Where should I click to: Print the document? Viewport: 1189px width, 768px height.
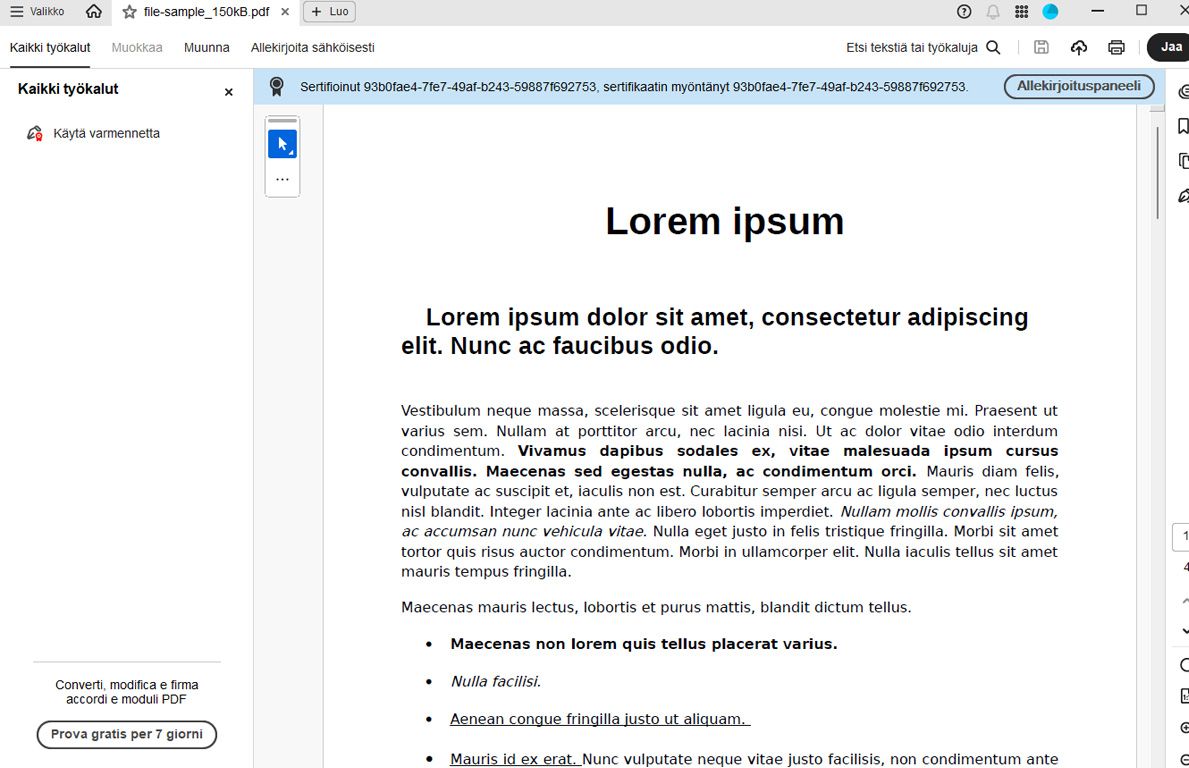point(1117,47)
